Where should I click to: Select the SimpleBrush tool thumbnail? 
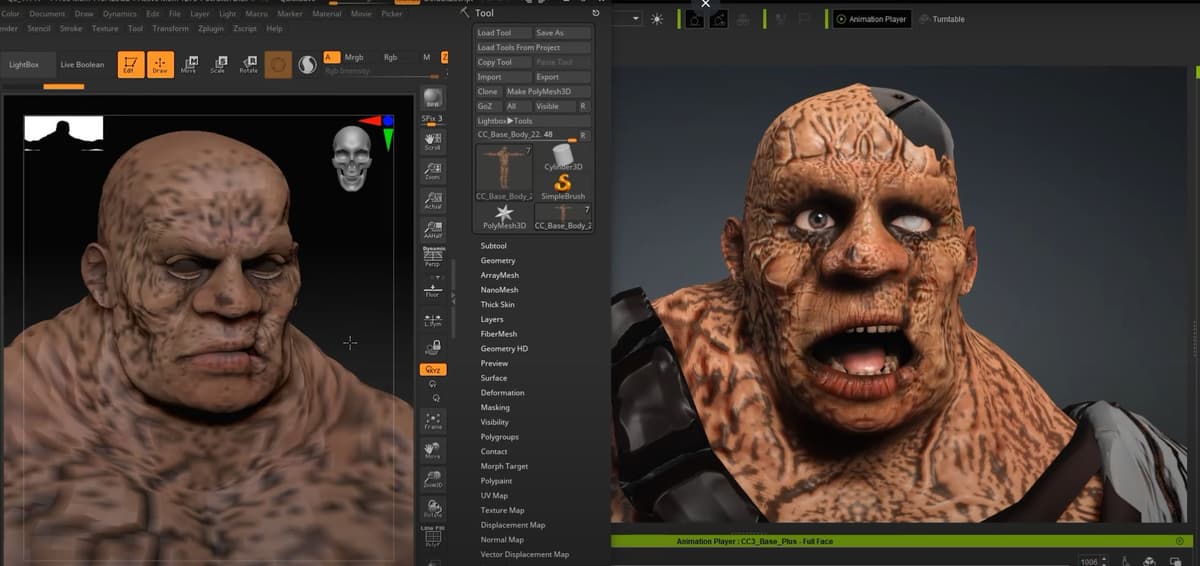click(x=562, y=186)
